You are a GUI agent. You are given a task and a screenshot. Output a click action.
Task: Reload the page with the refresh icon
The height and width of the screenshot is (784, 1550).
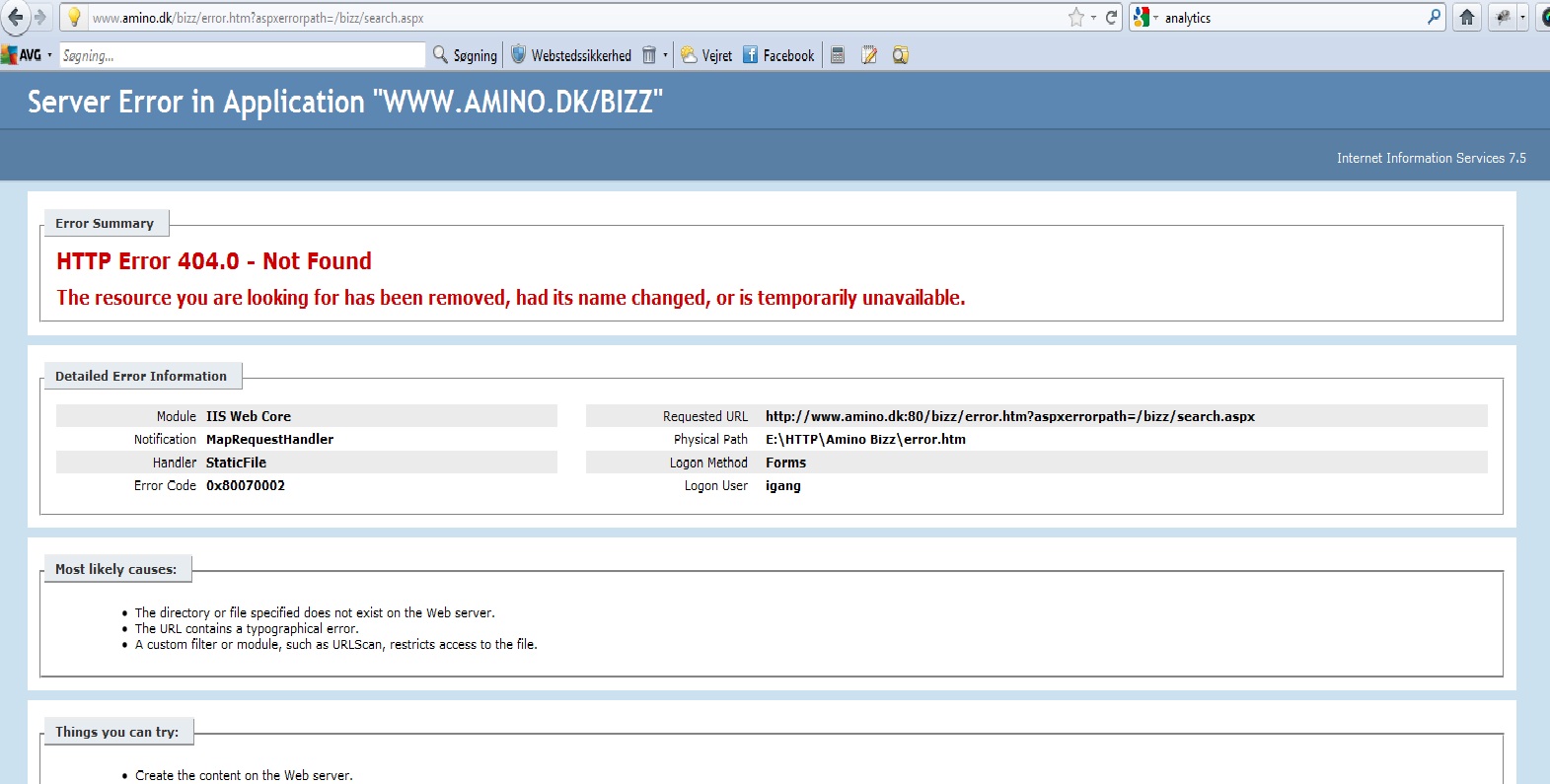[x=1111, y=18]
